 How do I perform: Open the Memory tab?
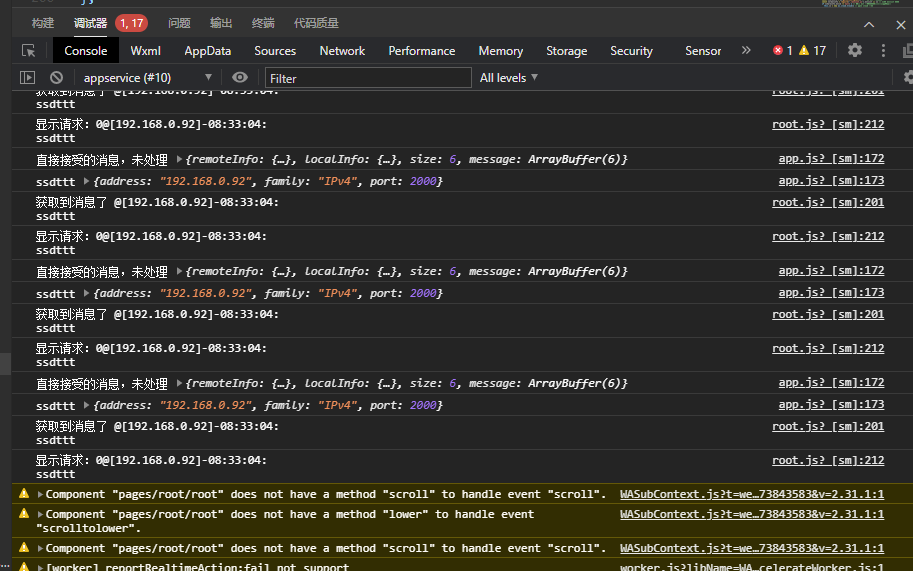click(501, 51)
